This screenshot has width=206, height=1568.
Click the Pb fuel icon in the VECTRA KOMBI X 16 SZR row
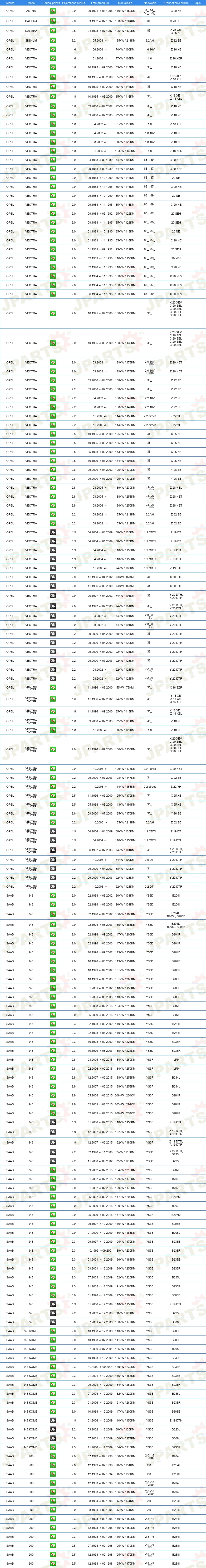[x=53, y=688]
